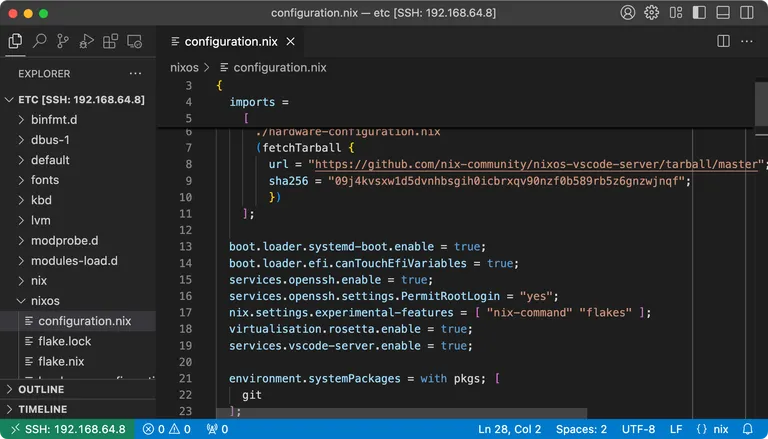
Task: Expand the default folder
Action: click(78, 160)
